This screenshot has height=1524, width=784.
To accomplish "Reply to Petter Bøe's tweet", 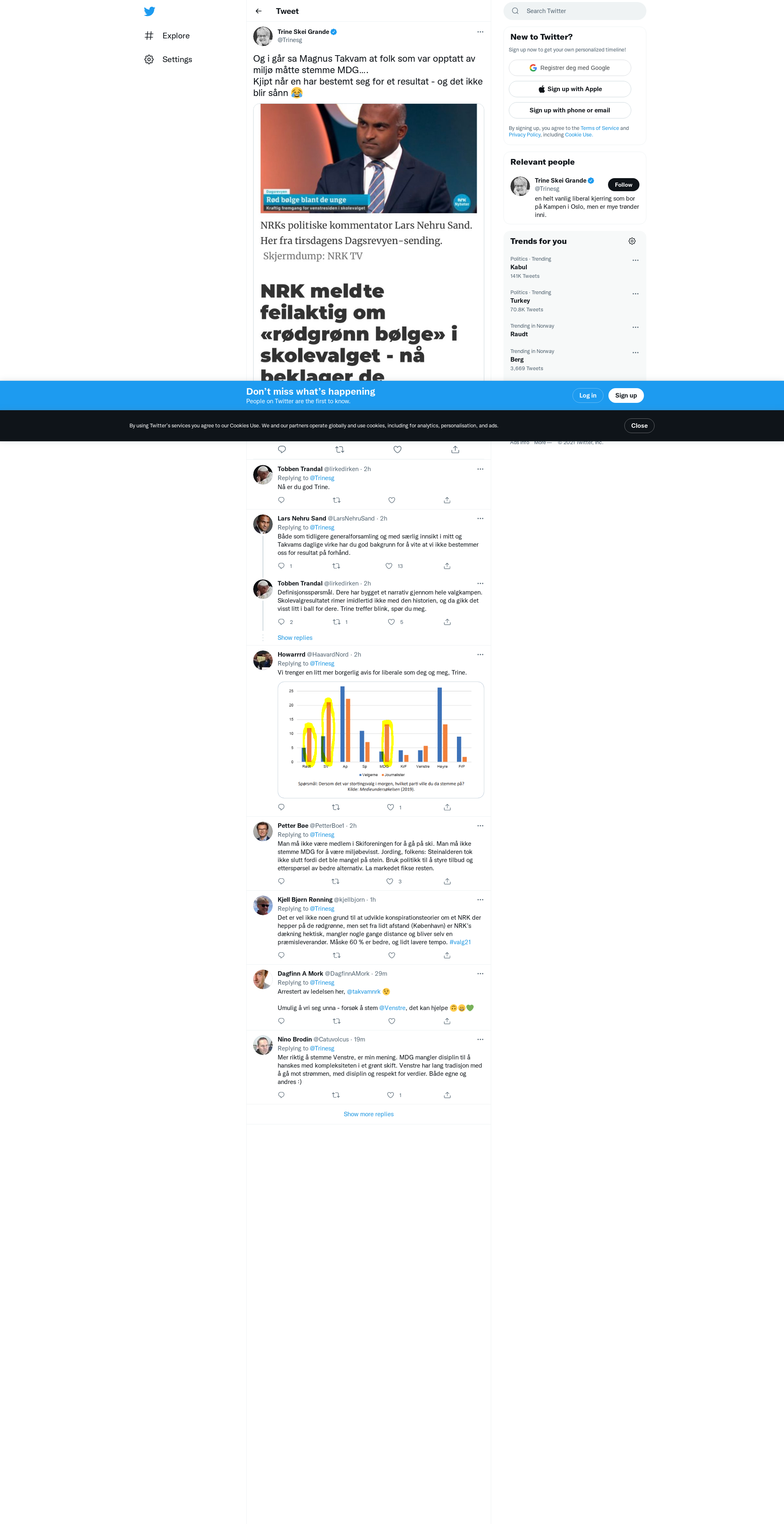I will click(x=281, y=881).
